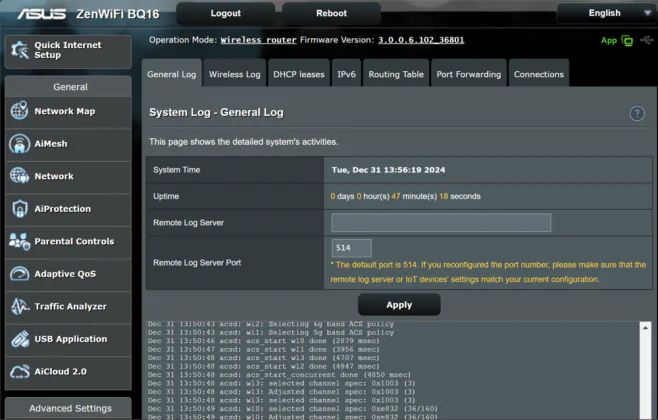Click the Network Map globe icon
This screenshot has width=658, height=420.
tap(19, 111)
